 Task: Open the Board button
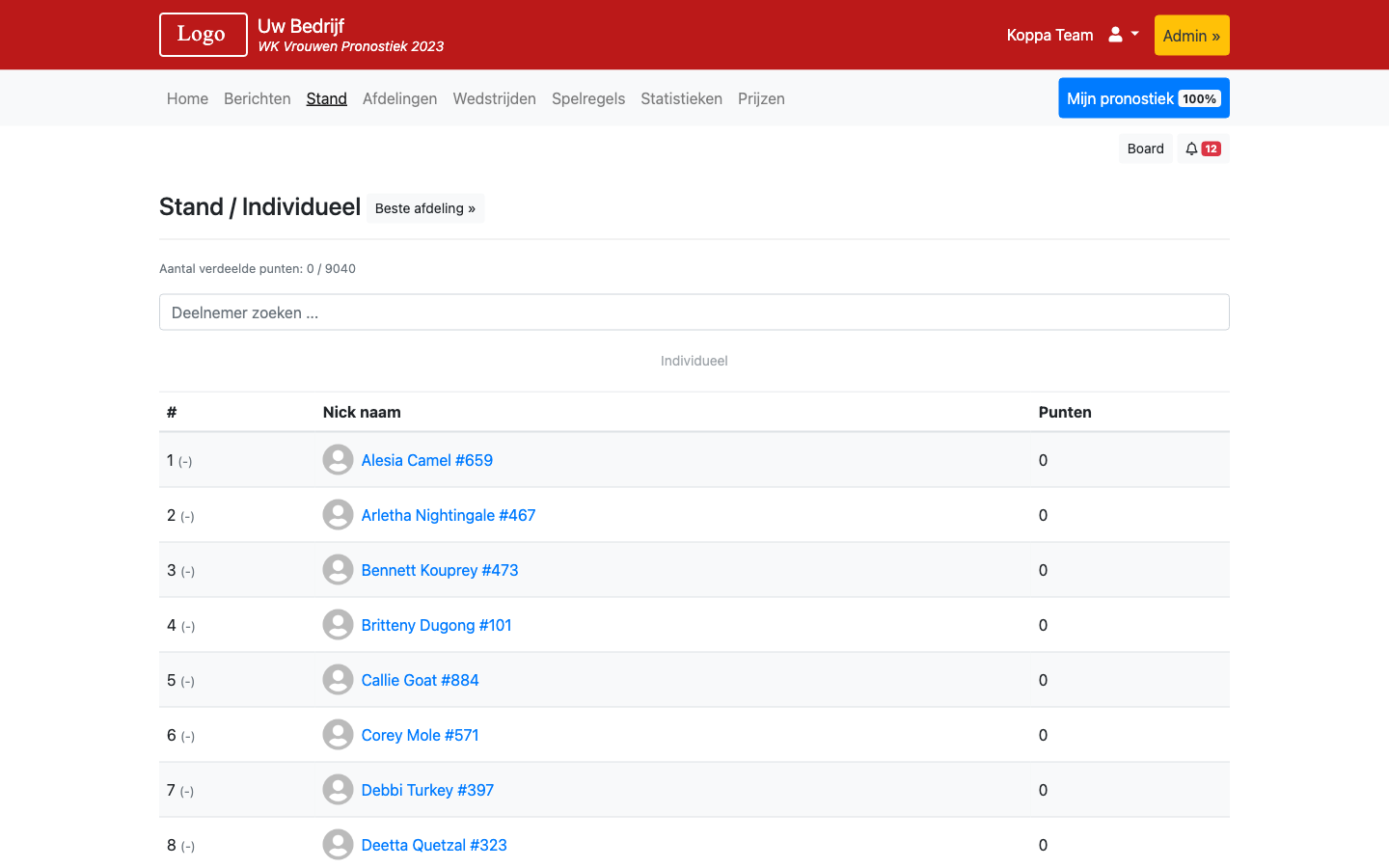pyautogui.click(x=1145, y=149)
